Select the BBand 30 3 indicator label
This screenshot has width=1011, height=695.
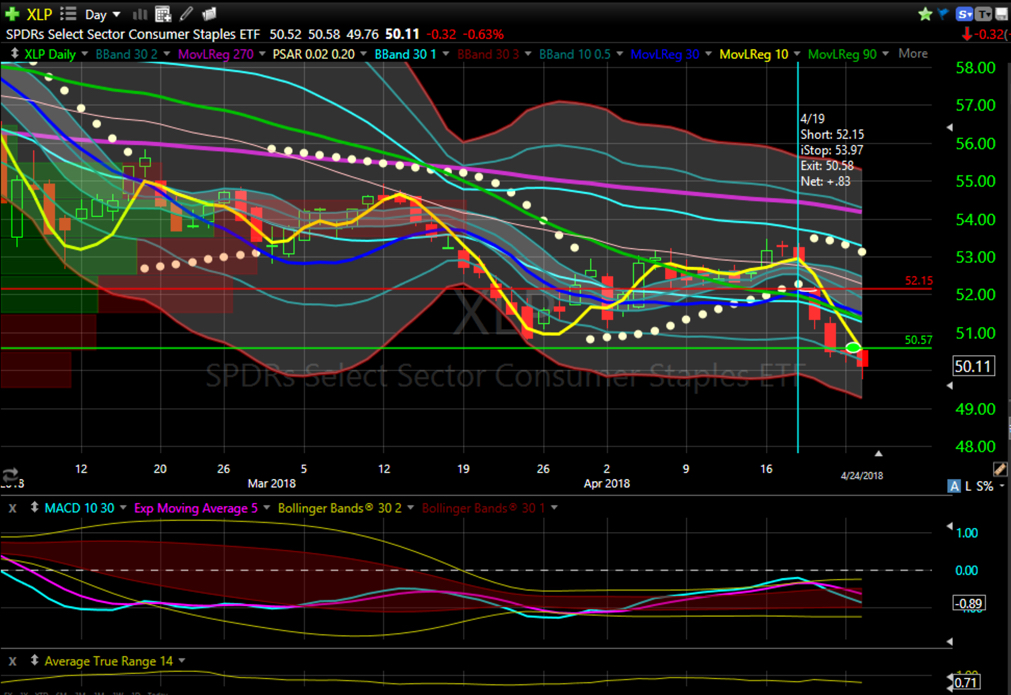[488, 54]
